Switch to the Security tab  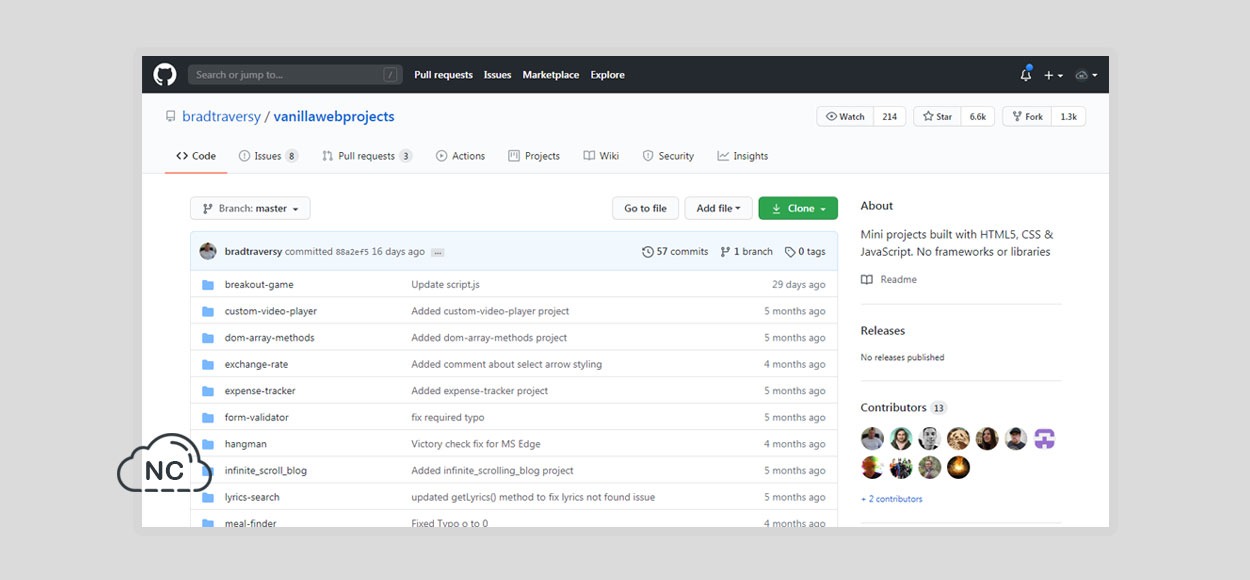click(668, 156)
